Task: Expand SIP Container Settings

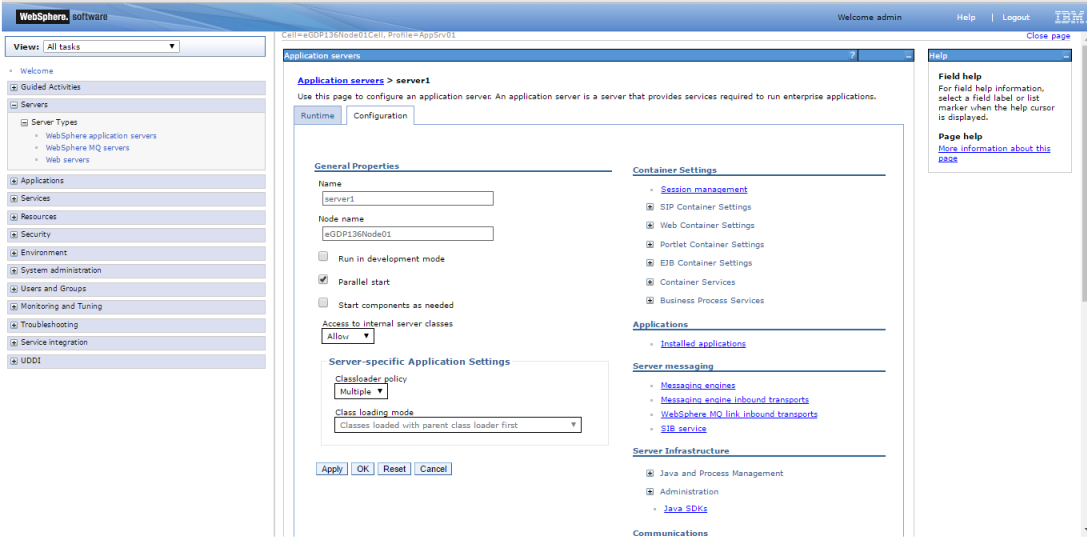Action: (650, 207)
